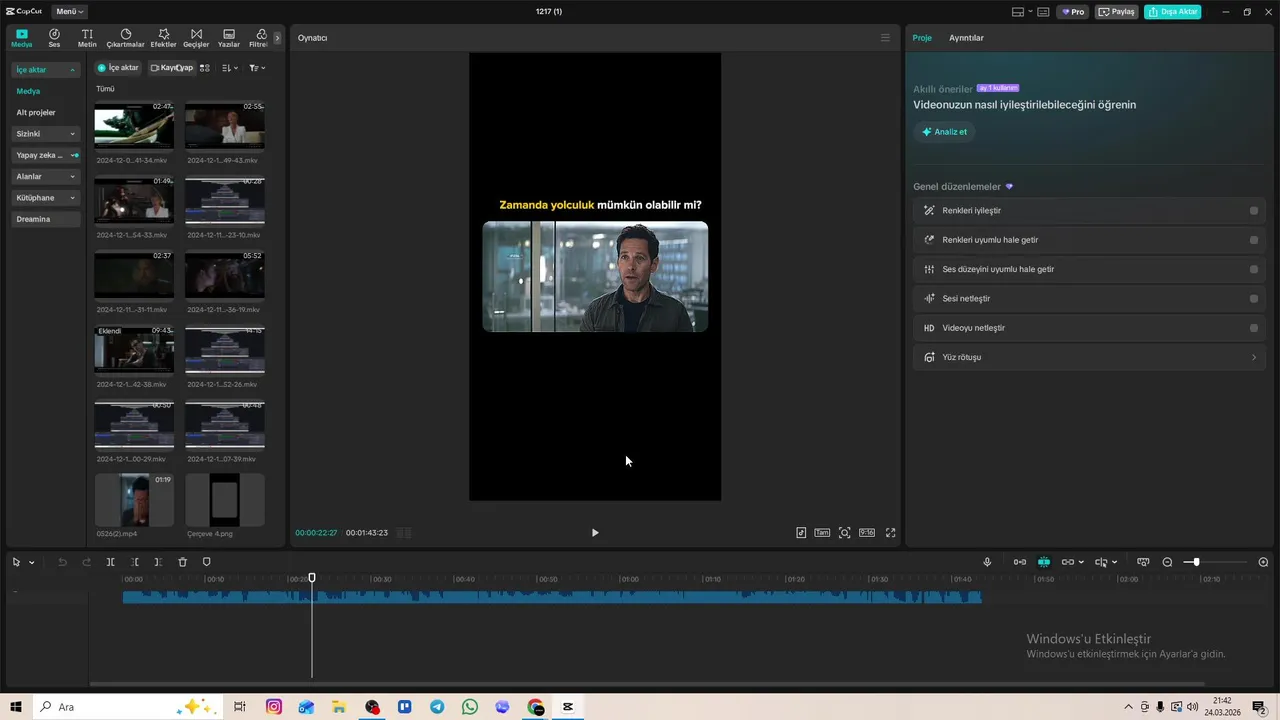Click the split clip tool

pyautogui.click(x=110, y=562)
